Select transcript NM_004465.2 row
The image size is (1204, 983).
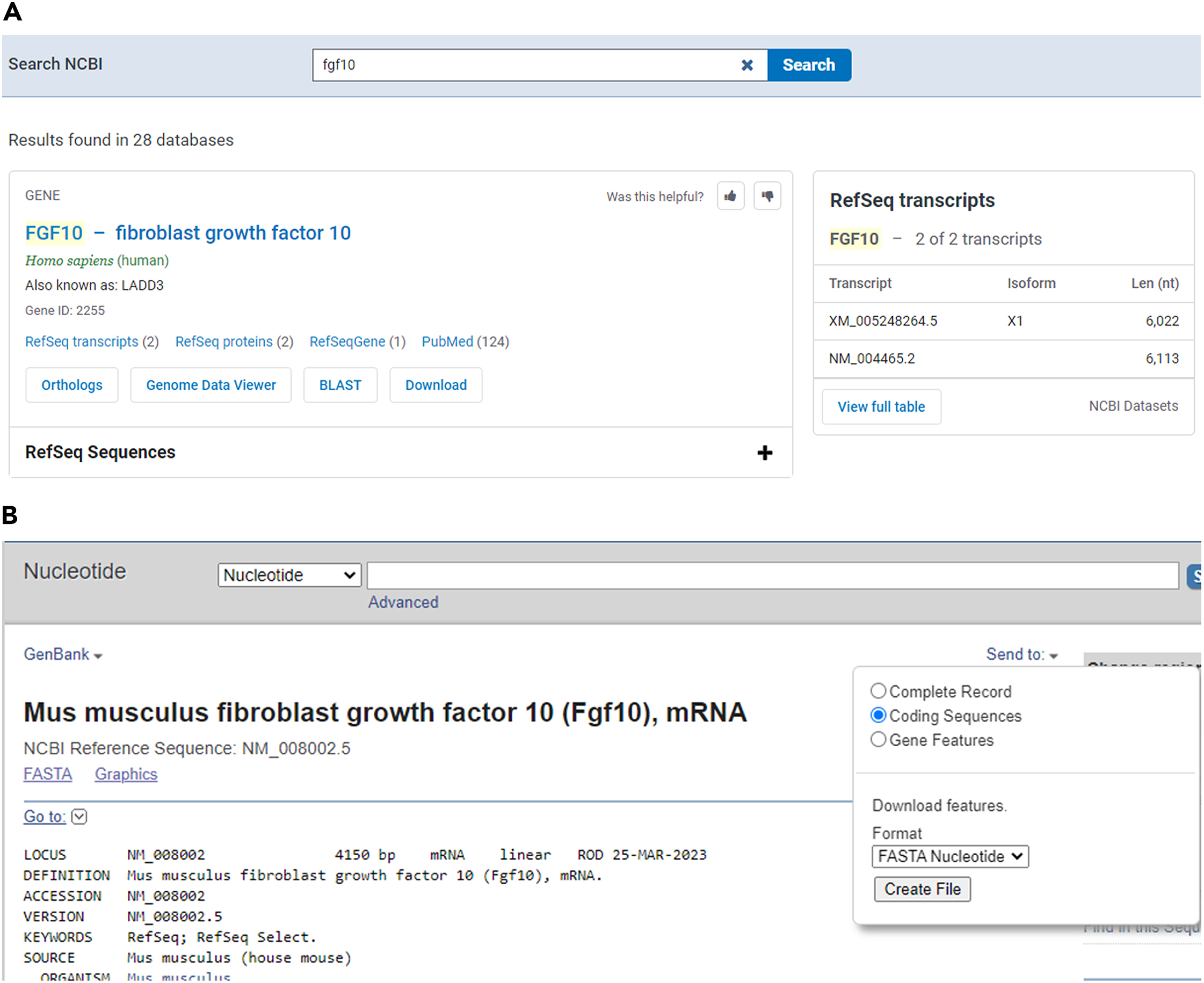[x=1004, y=359]
